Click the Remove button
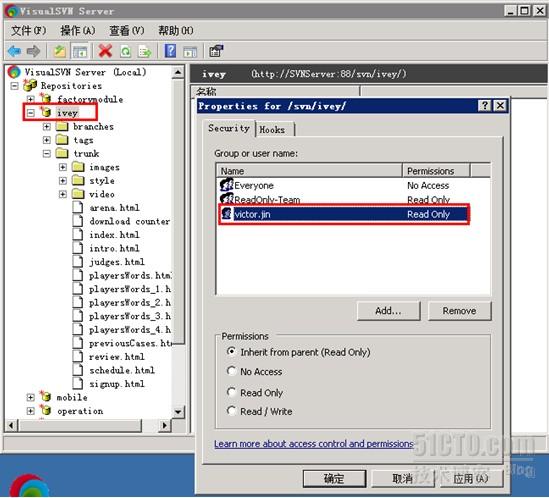This screenshot has width=549, height=498. [x=459, y=311]
